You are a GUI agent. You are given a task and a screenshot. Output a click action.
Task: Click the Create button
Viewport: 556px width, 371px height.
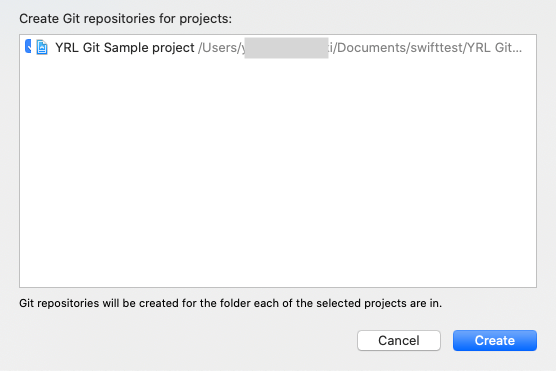pyautogui.click(x=495, y=340)
